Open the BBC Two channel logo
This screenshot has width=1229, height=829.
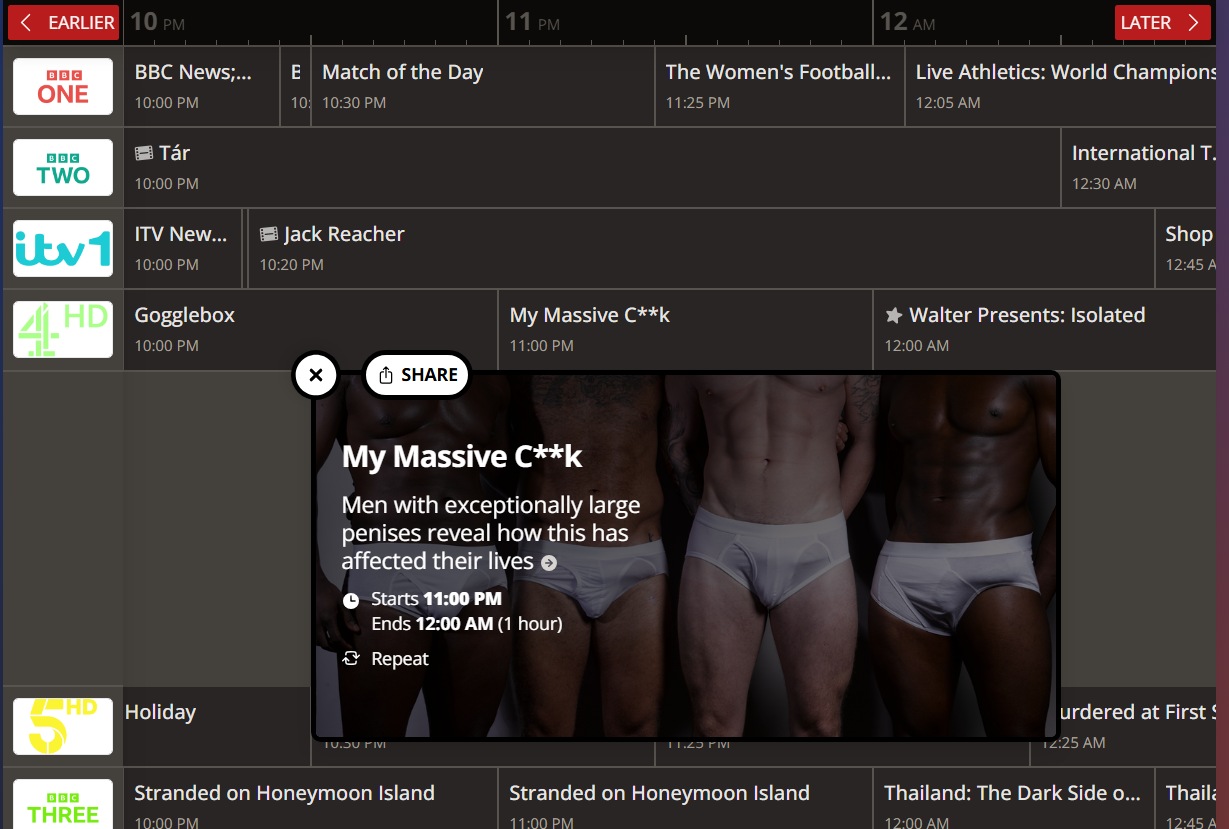(x=63, y=167)
